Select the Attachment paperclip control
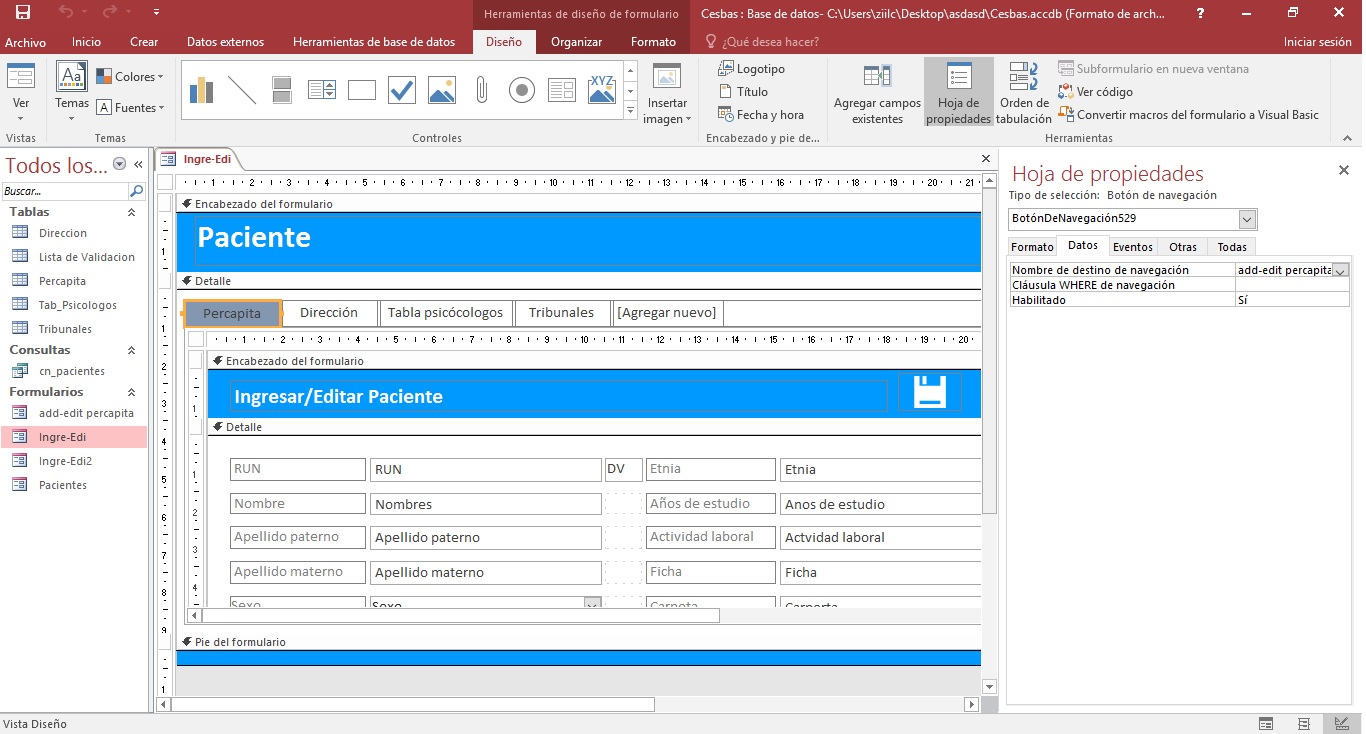Image resolution: width=1366 pixels, height=734 pixels. [x=482, y=90]
